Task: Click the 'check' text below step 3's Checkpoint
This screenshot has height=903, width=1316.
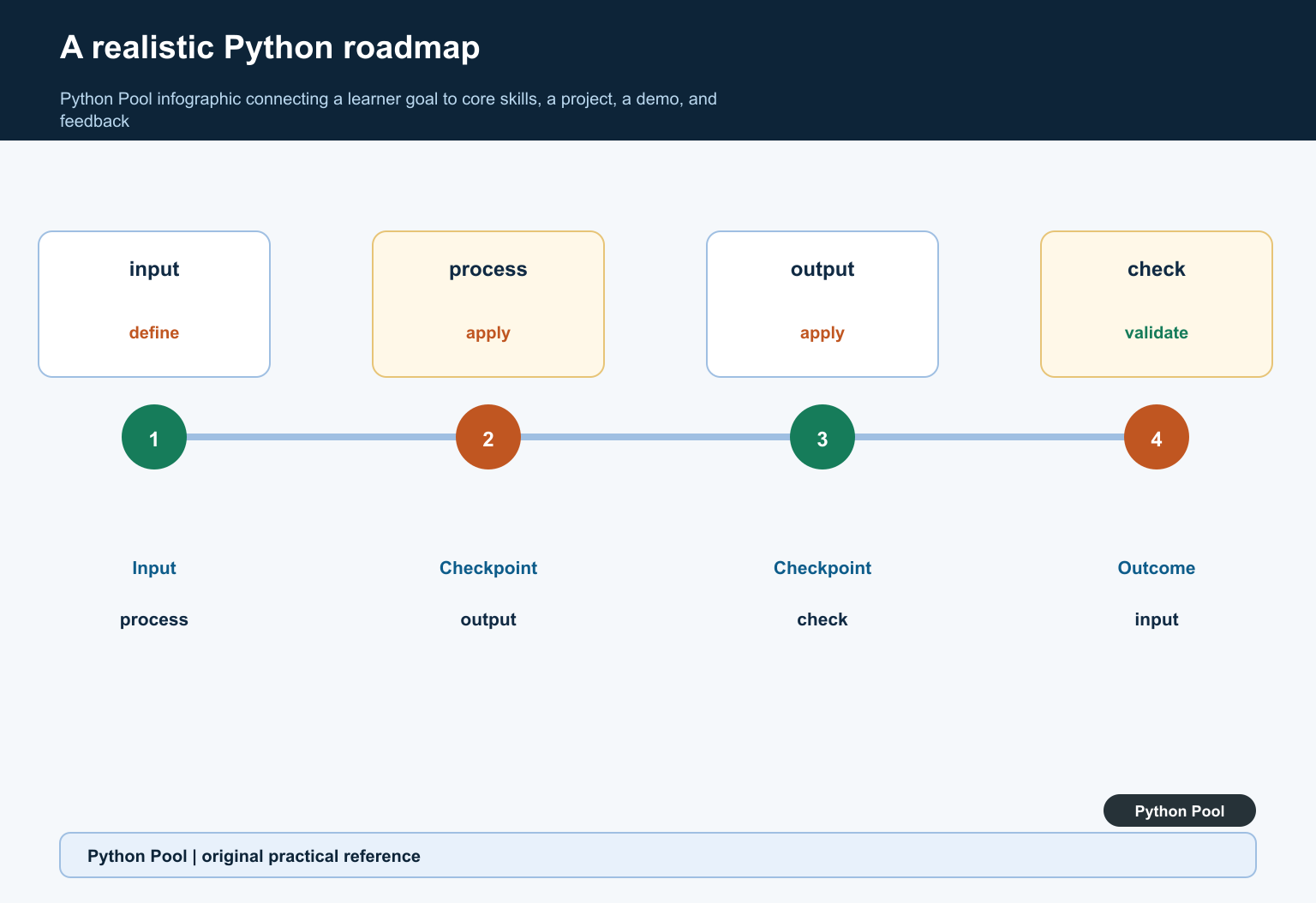Action: (822, 619)
